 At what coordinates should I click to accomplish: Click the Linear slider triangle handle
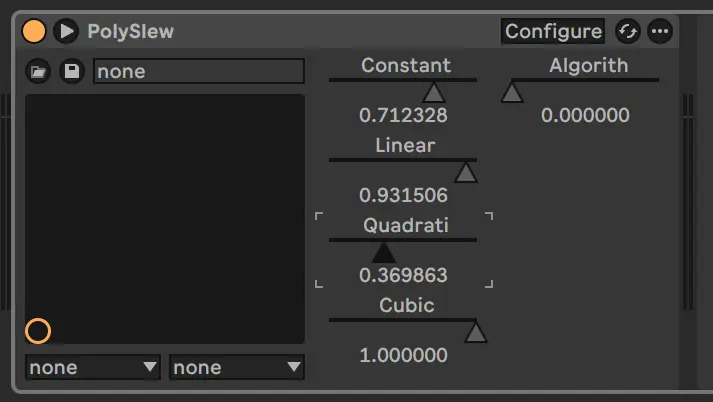point(465,172)
